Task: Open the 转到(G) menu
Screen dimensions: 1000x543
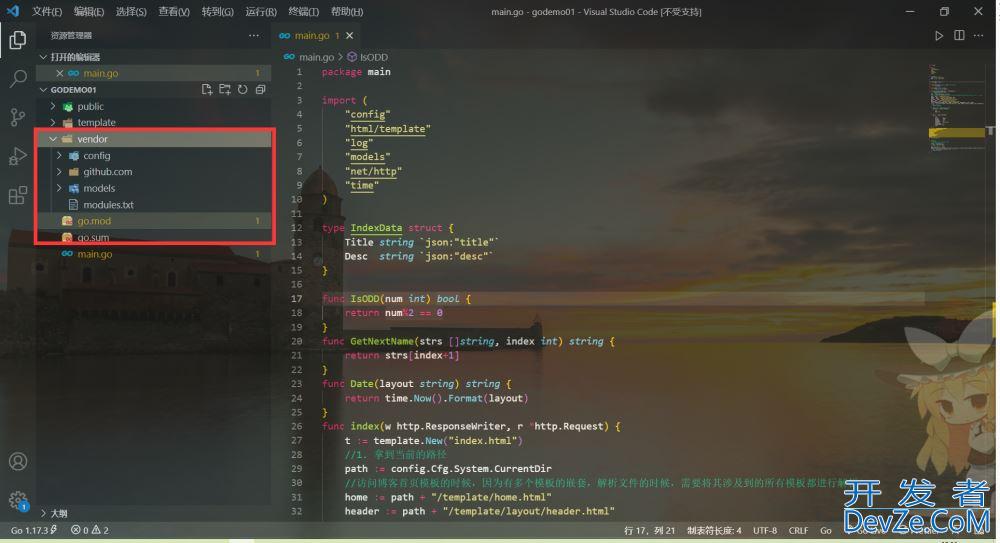Action: click(x=217, y=11)
